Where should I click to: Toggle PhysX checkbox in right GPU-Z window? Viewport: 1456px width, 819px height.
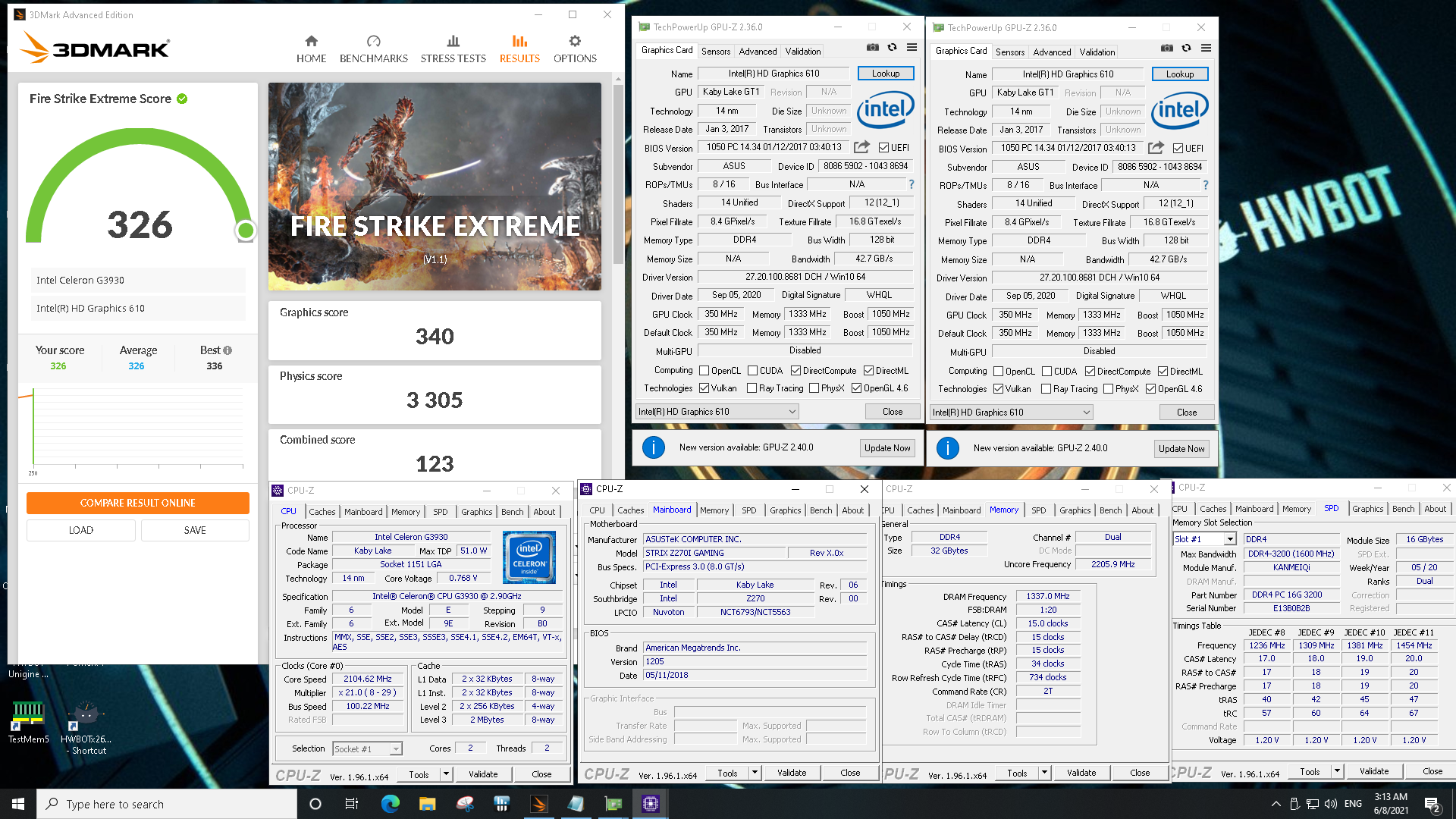point(1108,389)
